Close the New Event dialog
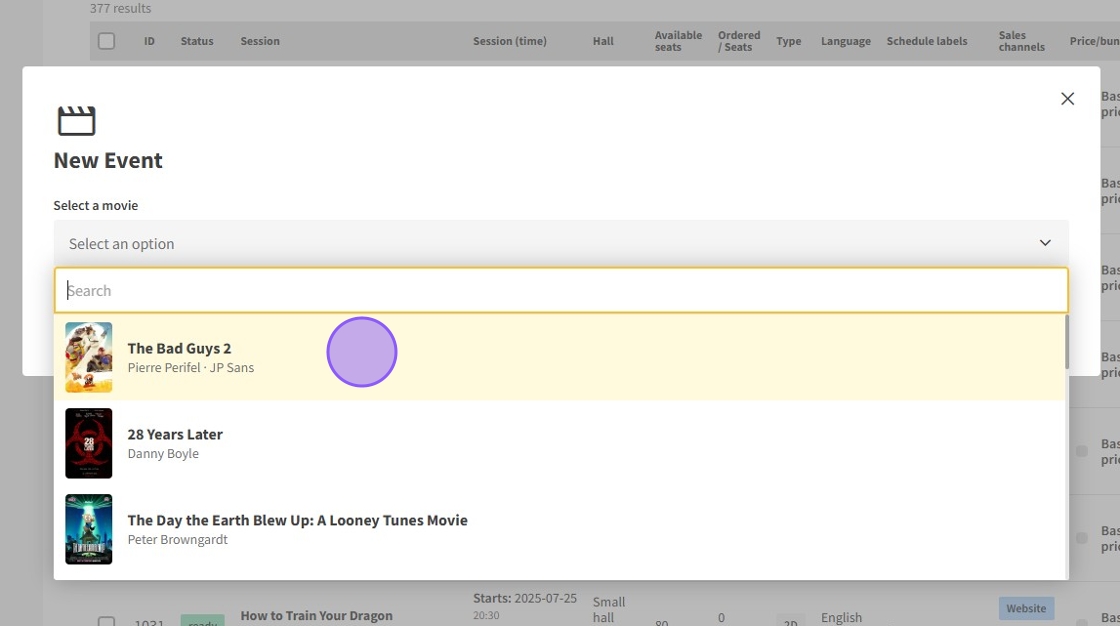This screenshot has width=1120, height=626. click(x=1067, y=99)
